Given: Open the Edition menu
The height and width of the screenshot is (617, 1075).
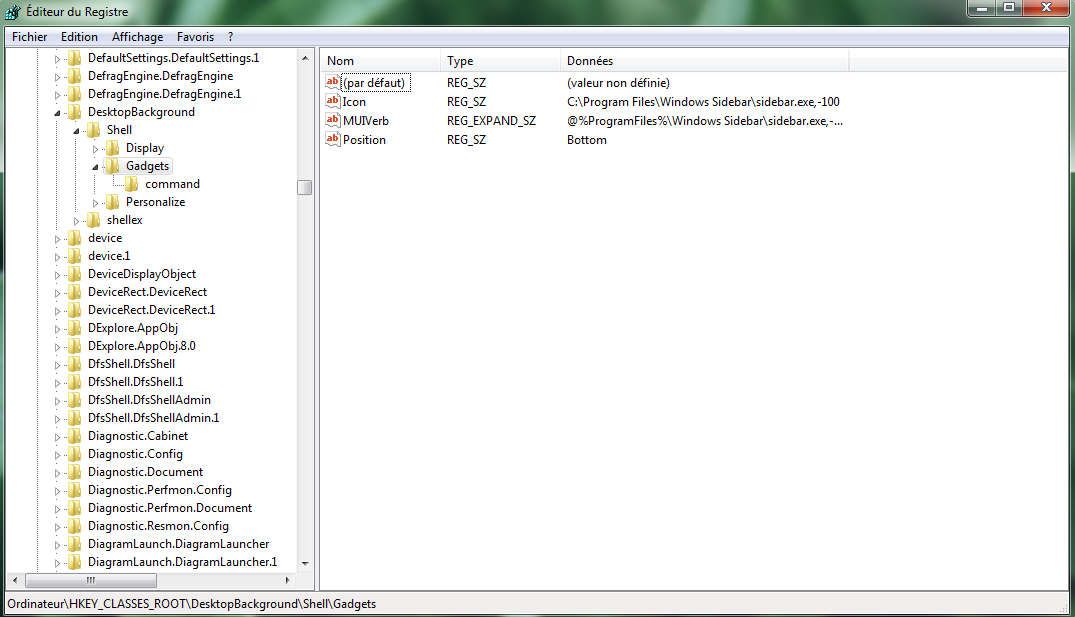Looking at the screenshot, I should (x=79, y=37).
